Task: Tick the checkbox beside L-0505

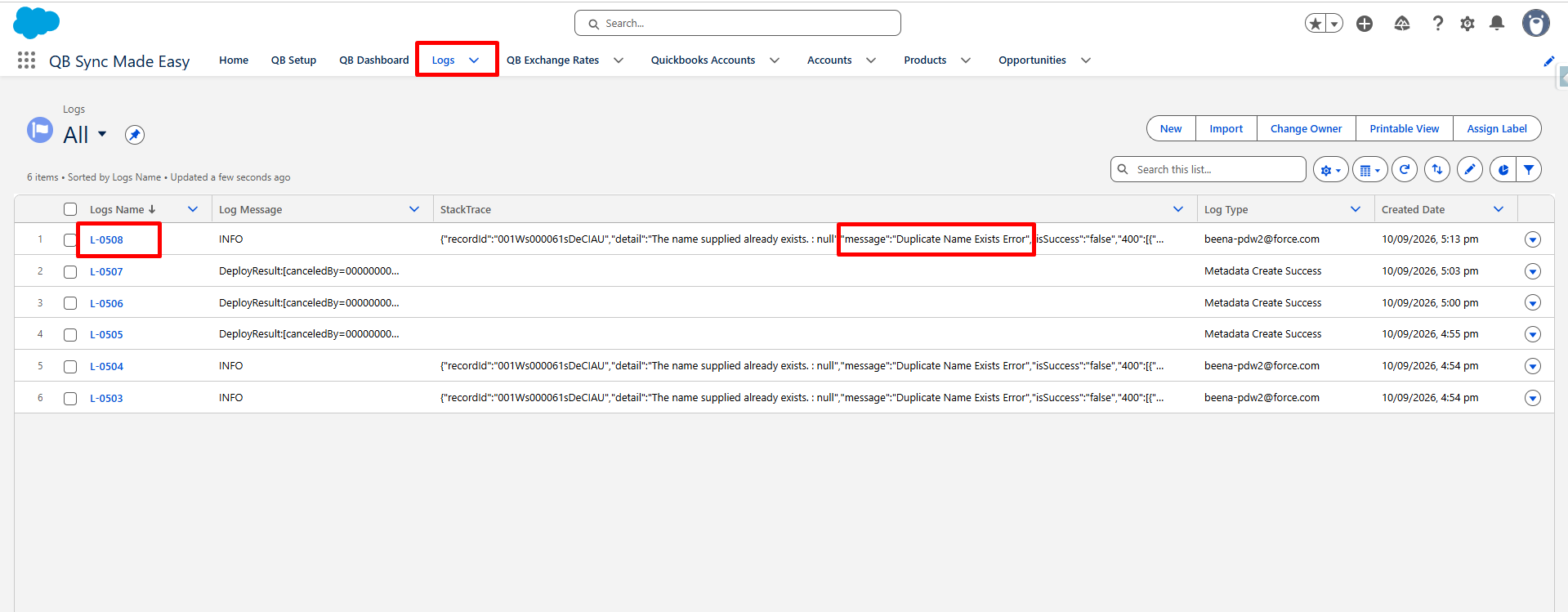Action: pyautogui.click(x=70, y=335)
